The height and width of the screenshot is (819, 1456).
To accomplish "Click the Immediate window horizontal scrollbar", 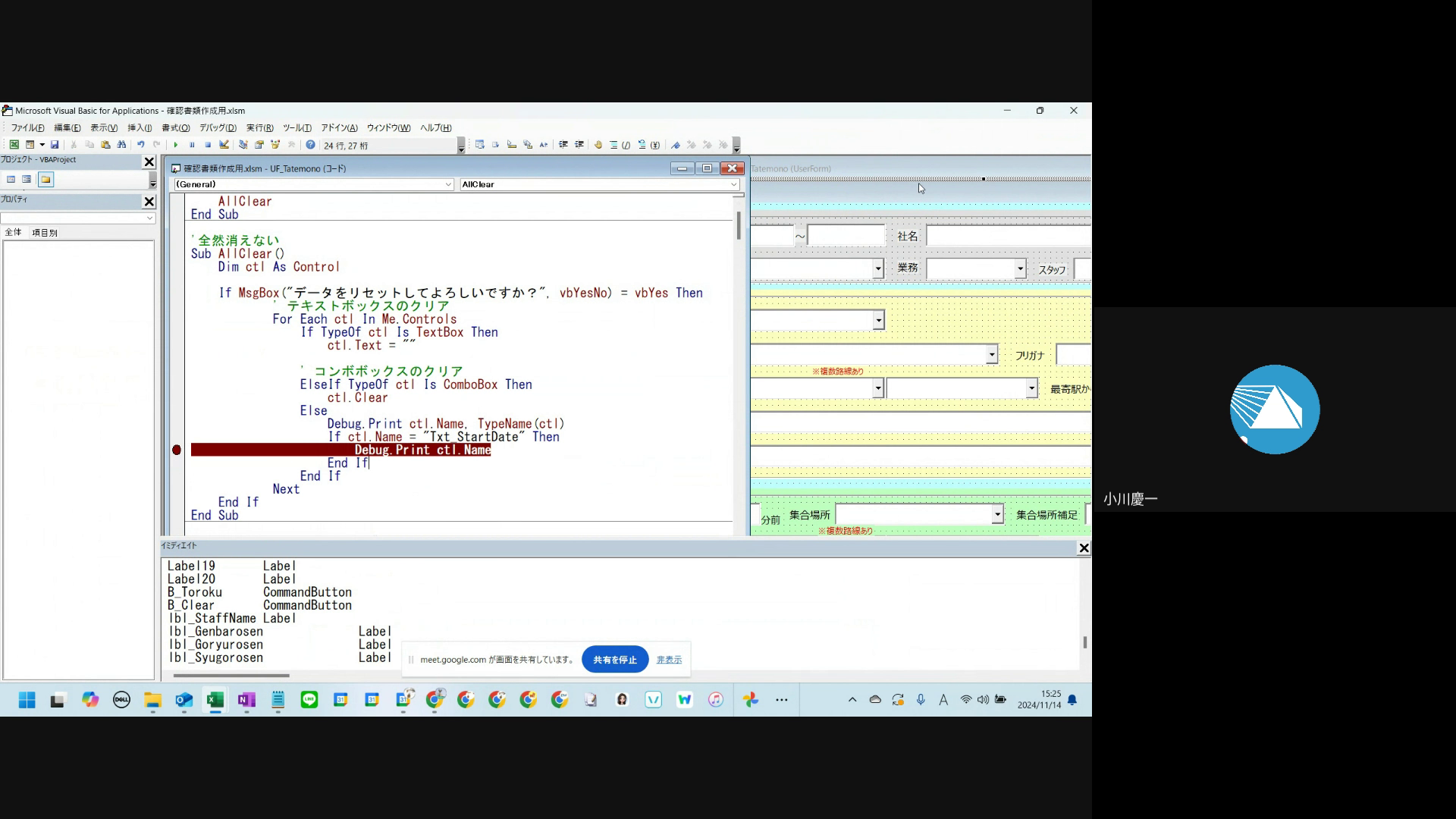I will point(231,675).
